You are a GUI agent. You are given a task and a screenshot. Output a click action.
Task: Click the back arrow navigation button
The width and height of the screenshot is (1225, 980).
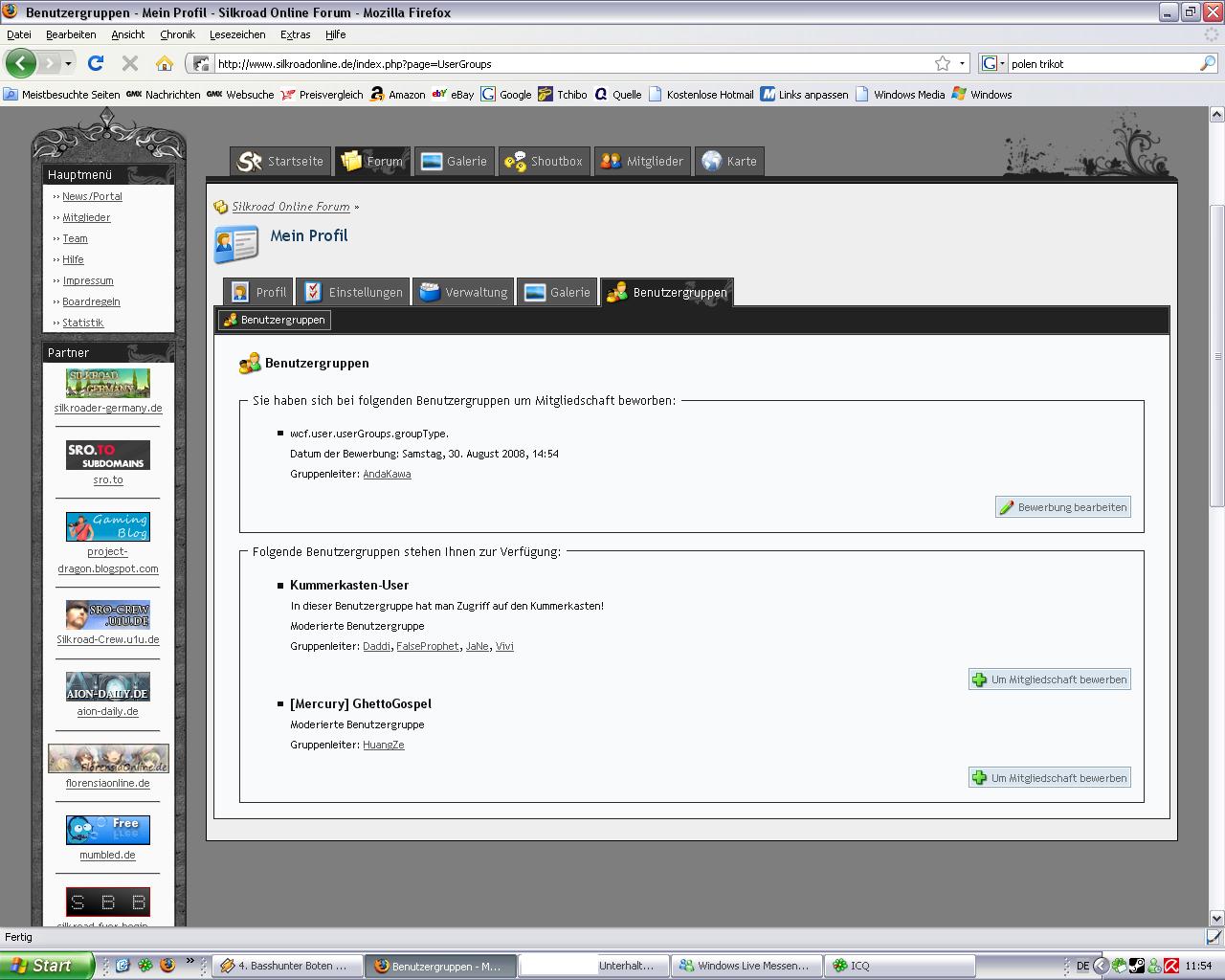pyautogui.click(x=21, y=64)
